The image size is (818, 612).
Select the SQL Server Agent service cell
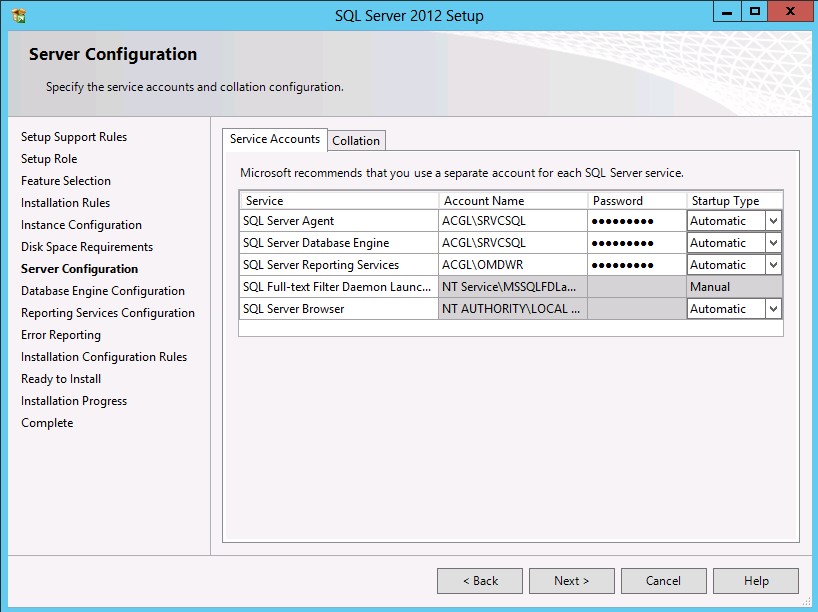[339, 221]
